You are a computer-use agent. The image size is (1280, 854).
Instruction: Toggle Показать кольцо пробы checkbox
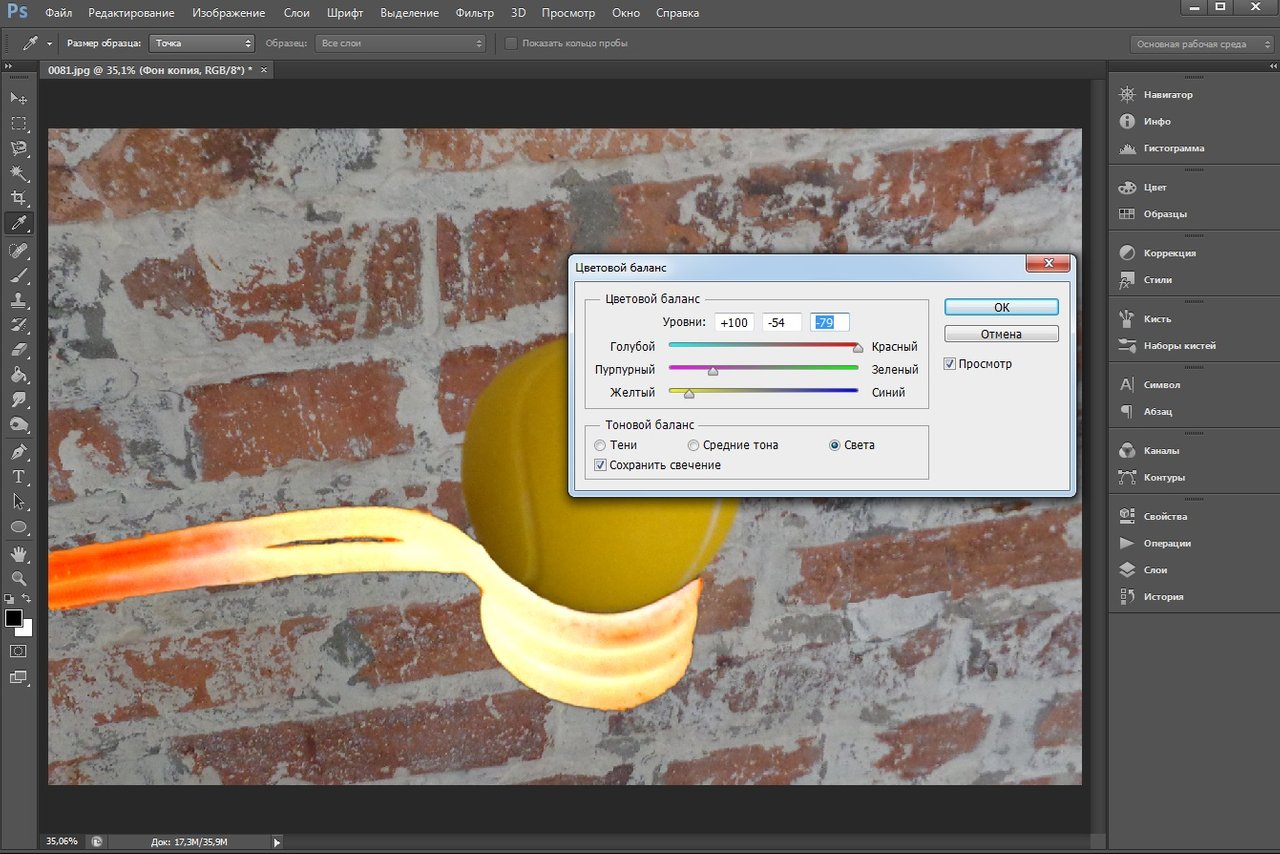coord(511,44)
